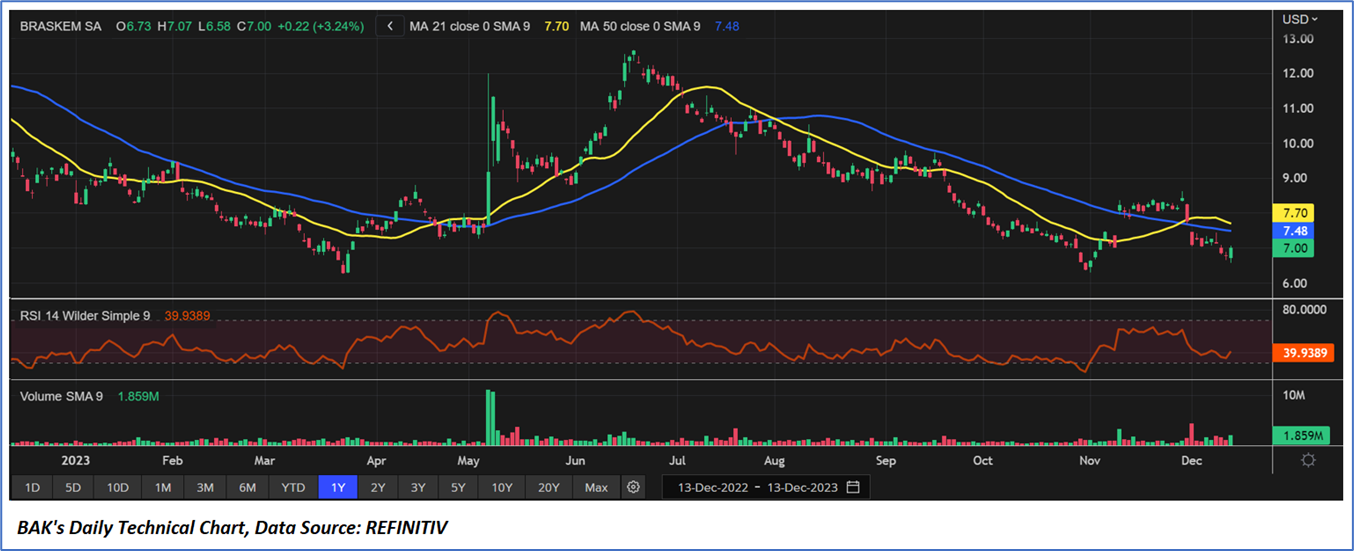Switch chart to 5Y range
The width and height of the screenshot is (1354, 551).
pyautogui.click(x=458, y=487)
